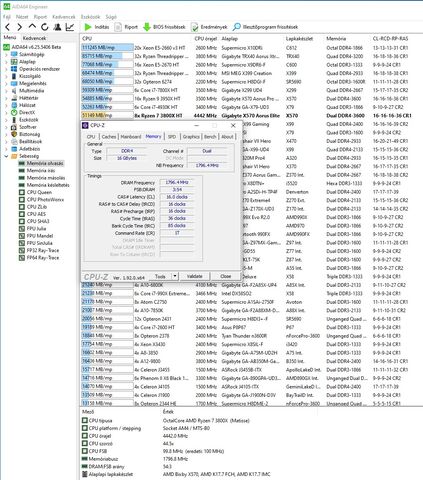The image size is (423, 480).
Task: Select DirectX green icon in tree
Action: (14, 112)
